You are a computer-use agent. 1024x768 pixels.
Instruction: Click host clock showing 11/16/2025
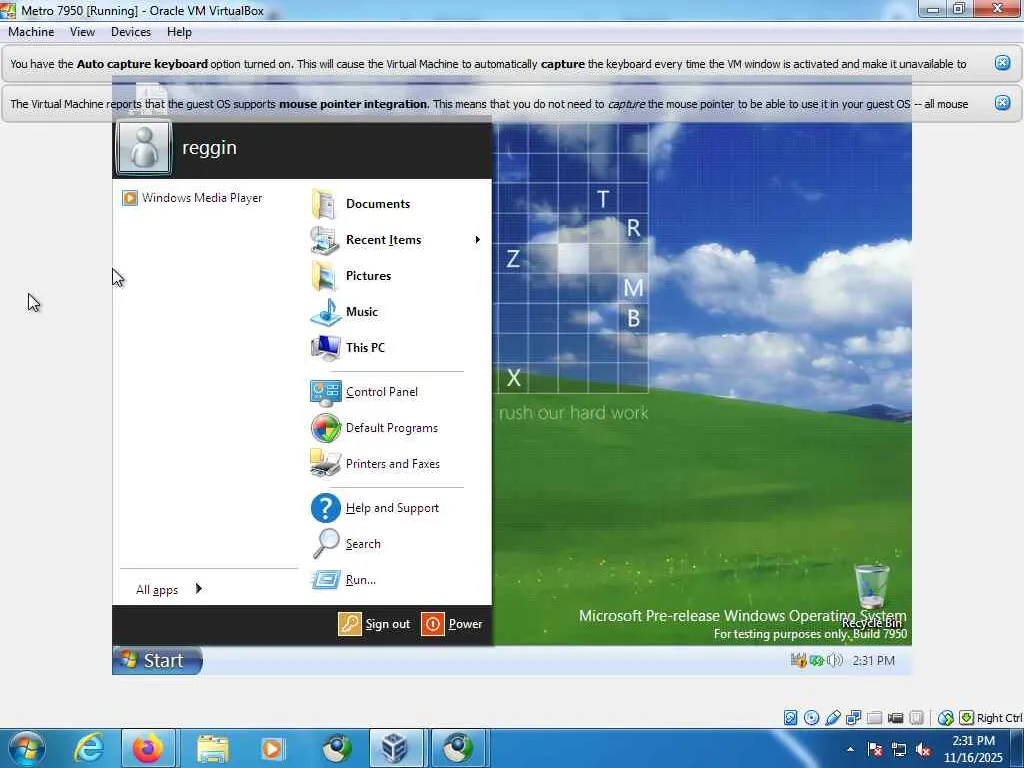(x=973, y=749)
